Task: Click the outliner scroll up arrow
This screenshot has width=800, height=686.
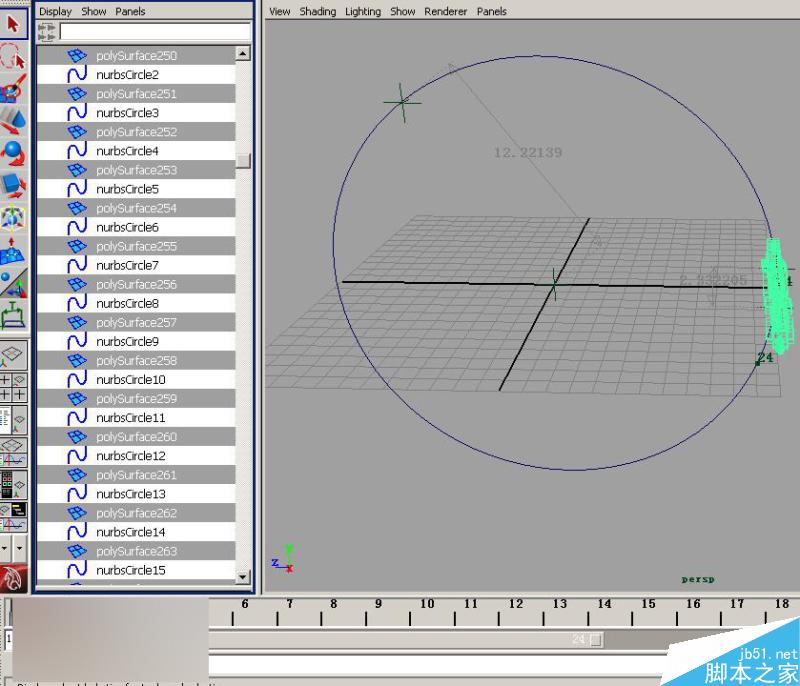Action: [243, 54]
